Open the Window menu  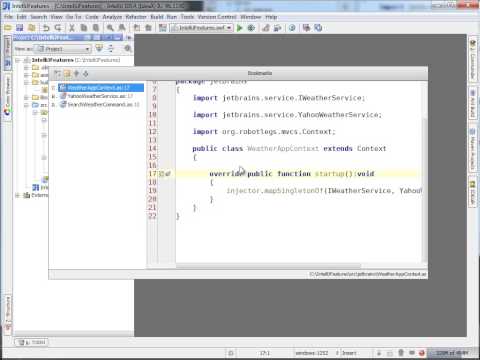(250, 17)
